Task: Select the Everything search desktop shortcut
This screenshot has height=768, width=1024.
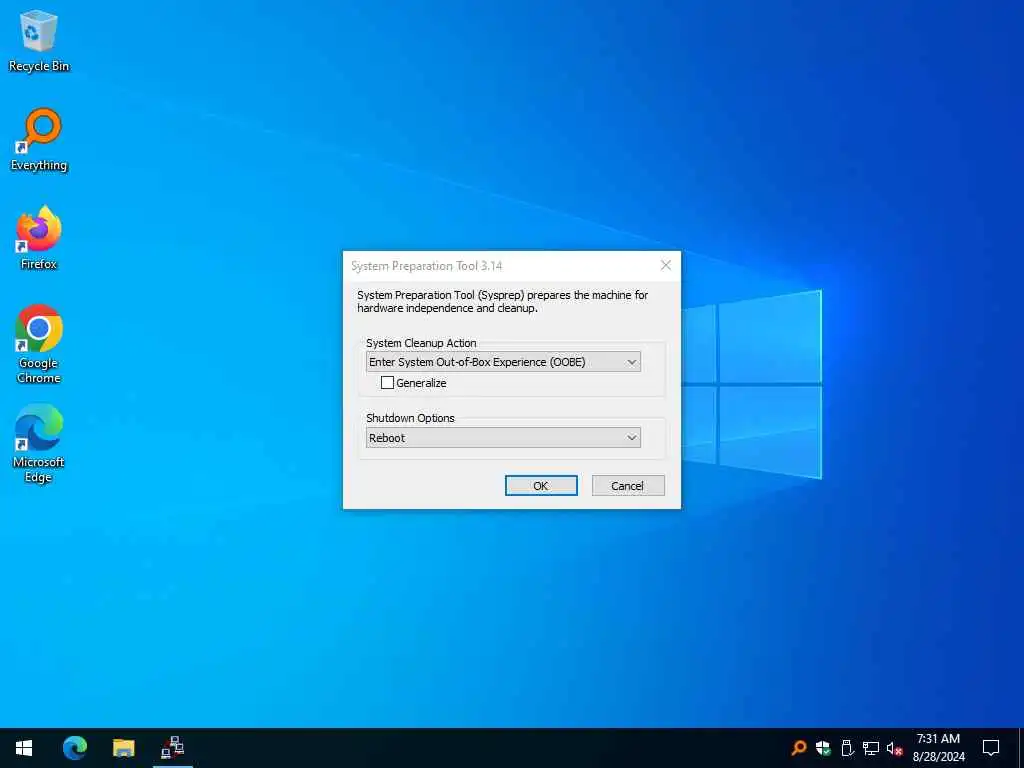Action: pyautogui.click(x=39, y=140)
